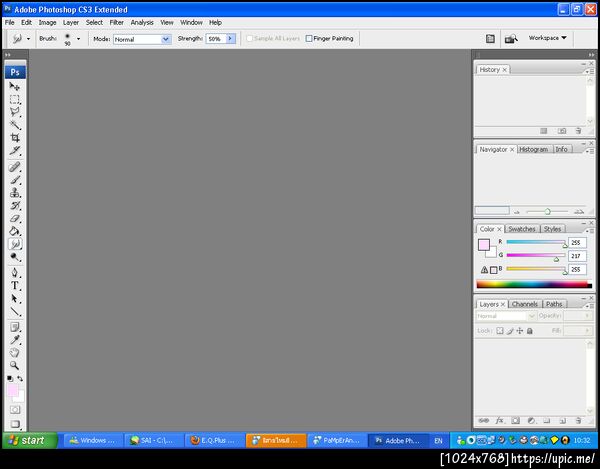Open the Mode dropdown set to Normal

coord(142,39)
